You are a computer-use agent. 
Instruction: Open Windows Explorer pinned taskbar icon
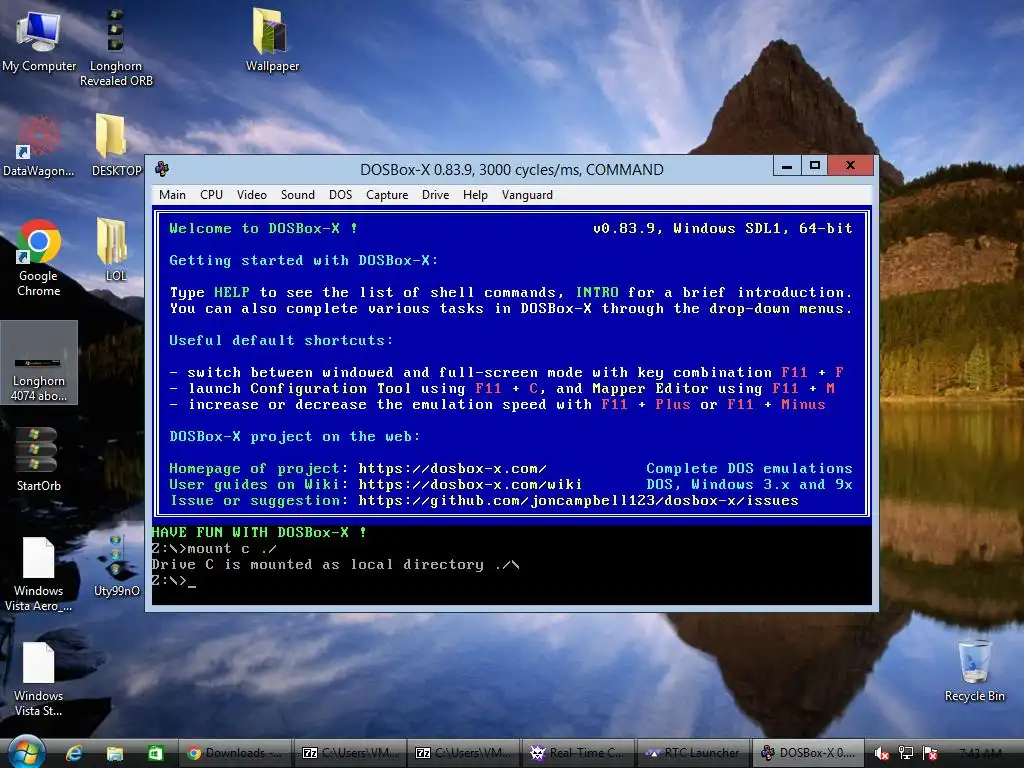(x=115, y=753)
